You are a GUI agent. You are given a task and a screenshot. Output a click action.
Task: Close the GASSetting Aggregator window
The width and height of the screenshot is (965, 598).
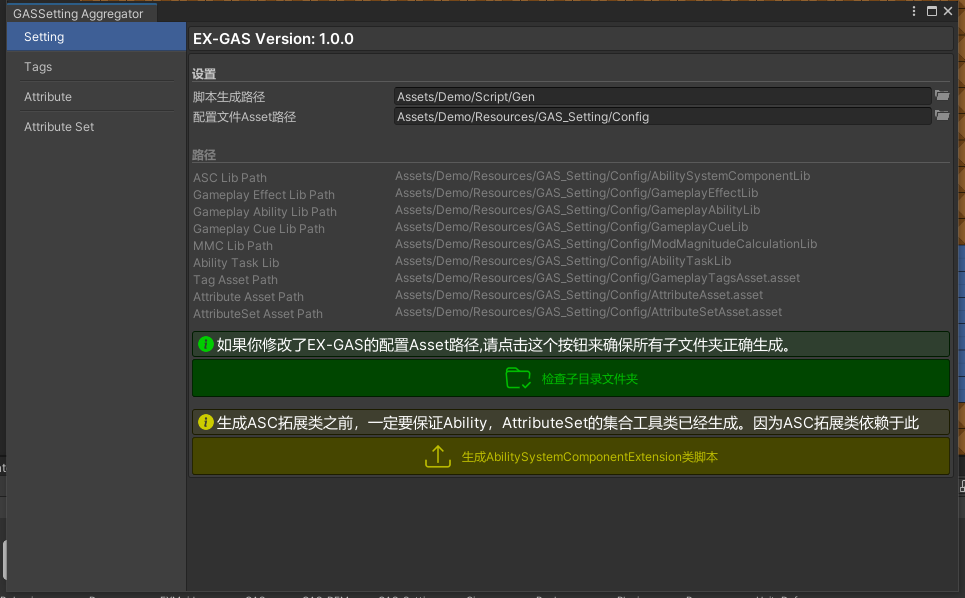(951, 11)
